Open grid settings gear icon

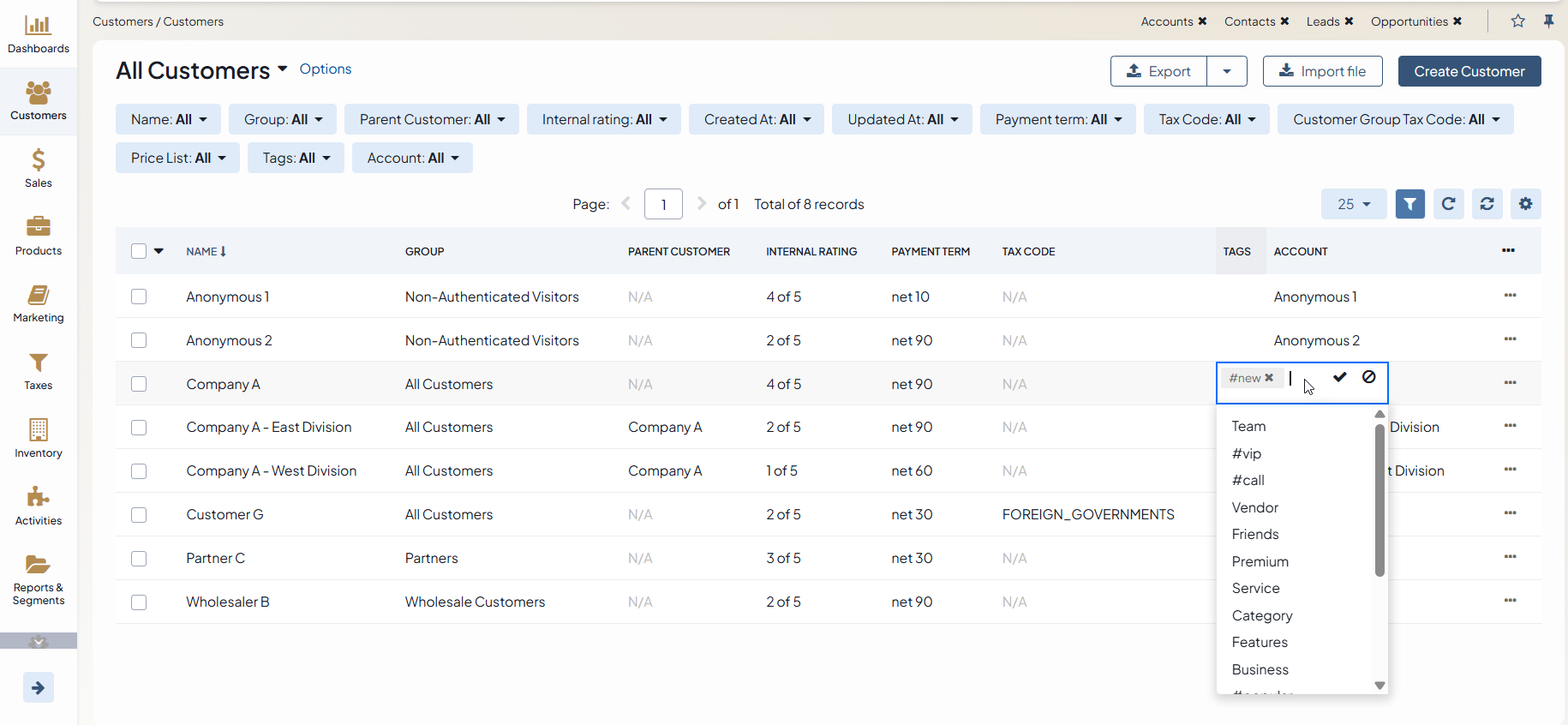click(x=1525, y=204)
